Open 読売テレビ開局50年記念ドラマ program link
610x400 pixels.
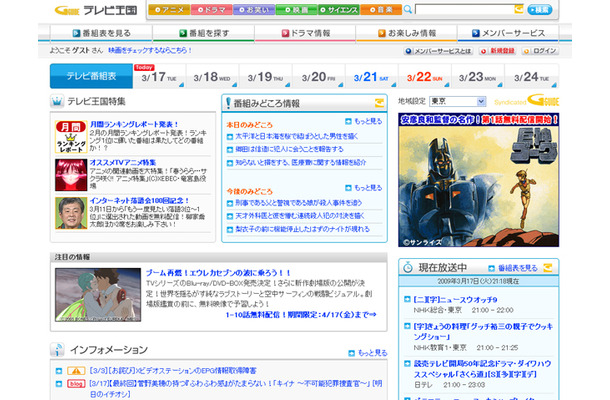pos(482,368)
